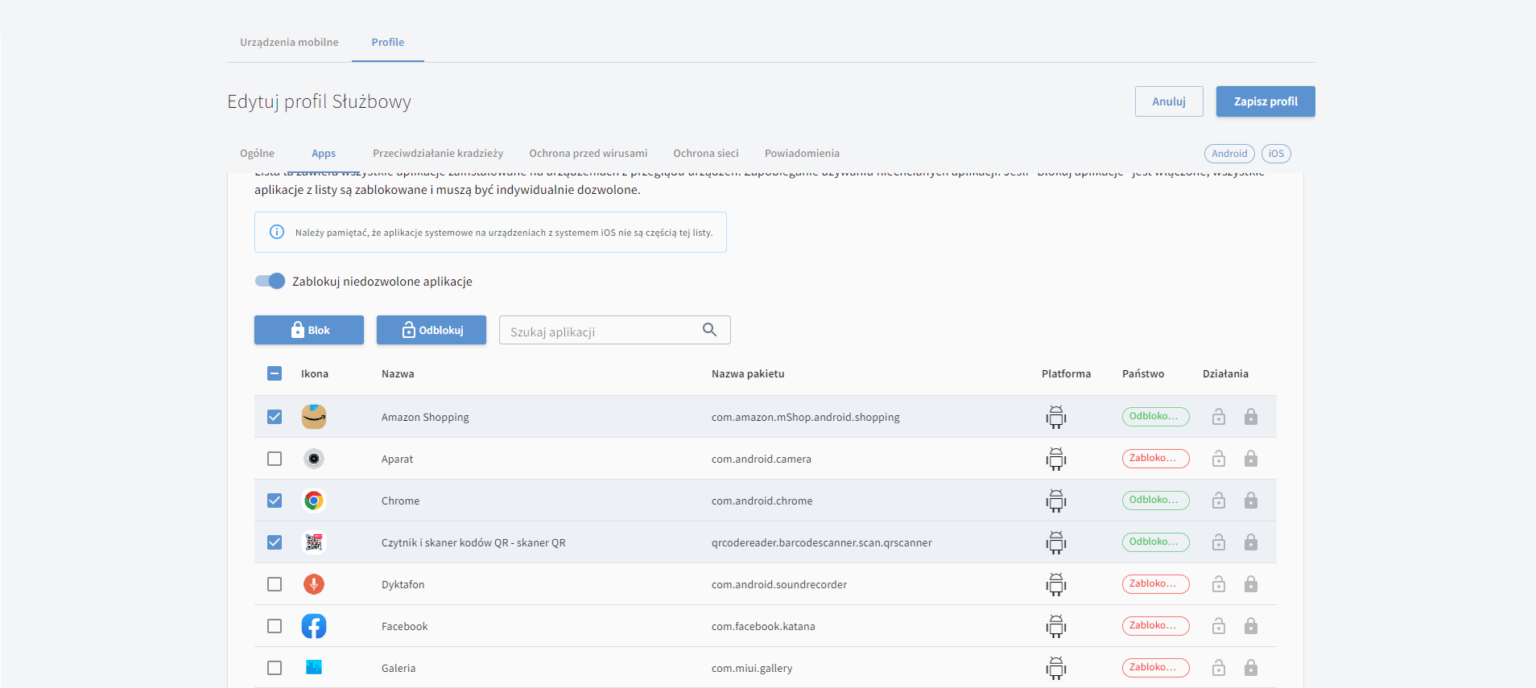Check the Dyktafon checkbox

click(274, 584)
